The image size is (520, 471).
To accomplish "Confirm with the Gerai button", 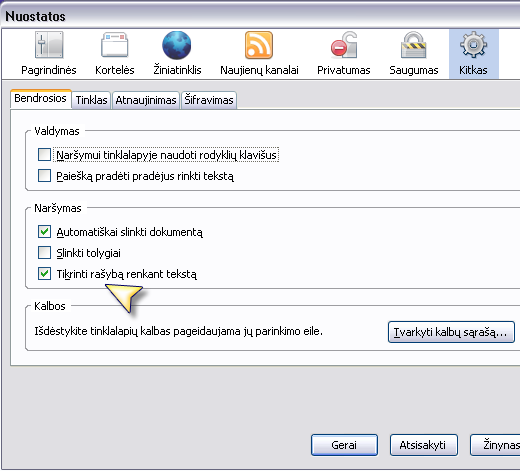I will point(344,445).
